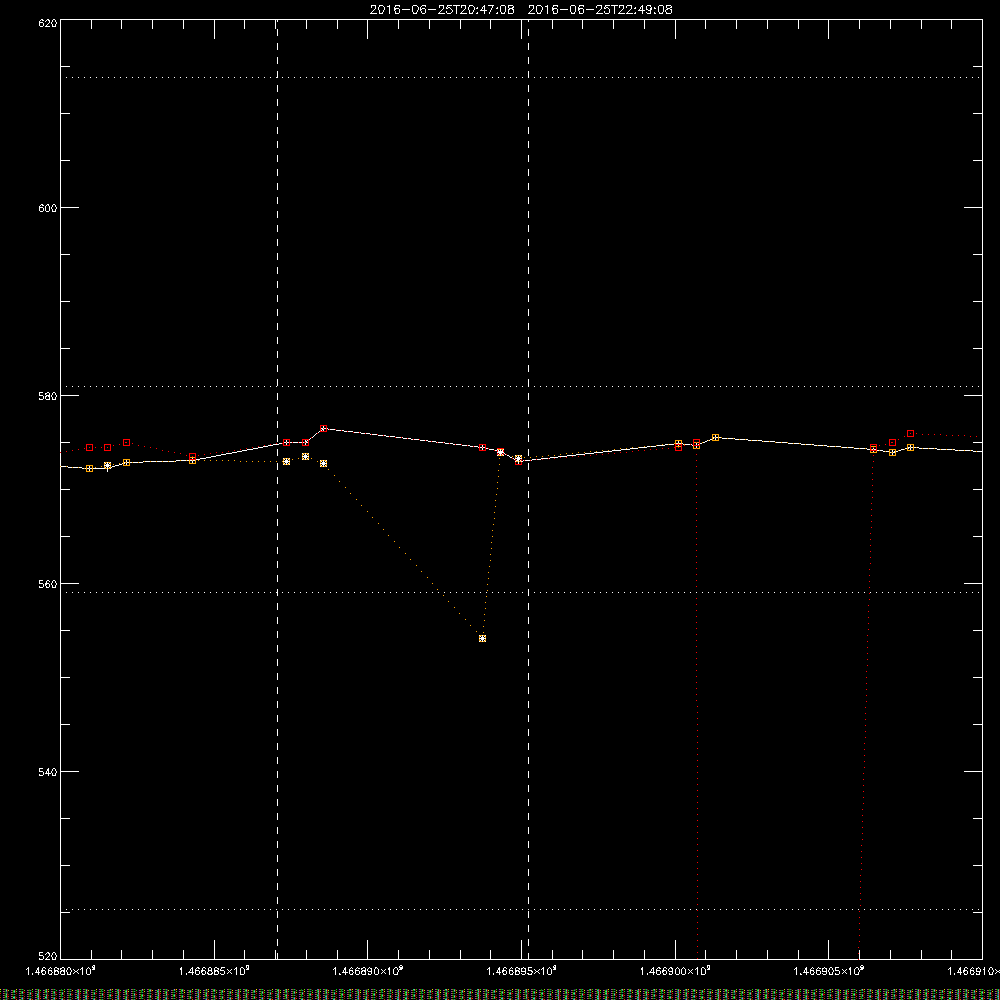The image size is (1000, 1000).
Task: Click x-axis label 1.466895×10⁹
Action: pyautogui.click(x=521, y=971)
